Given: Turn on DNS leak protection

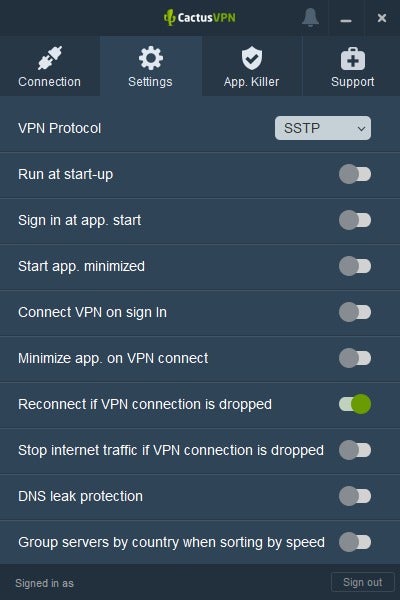Looking at the screenshot, I should coord(355,496).
